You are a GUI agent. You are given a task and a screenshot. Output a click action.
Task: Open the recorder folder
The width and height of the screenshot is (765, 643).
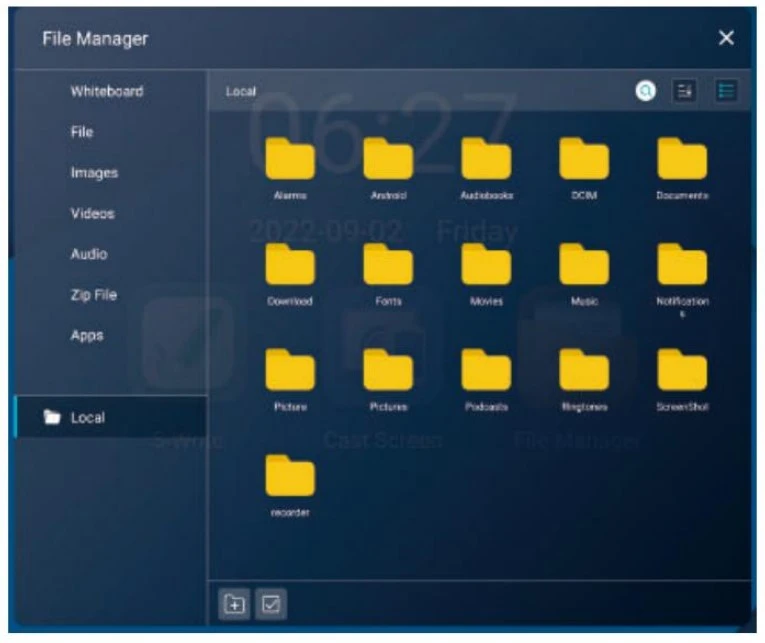pyautogui.click(x=290, y=476)
